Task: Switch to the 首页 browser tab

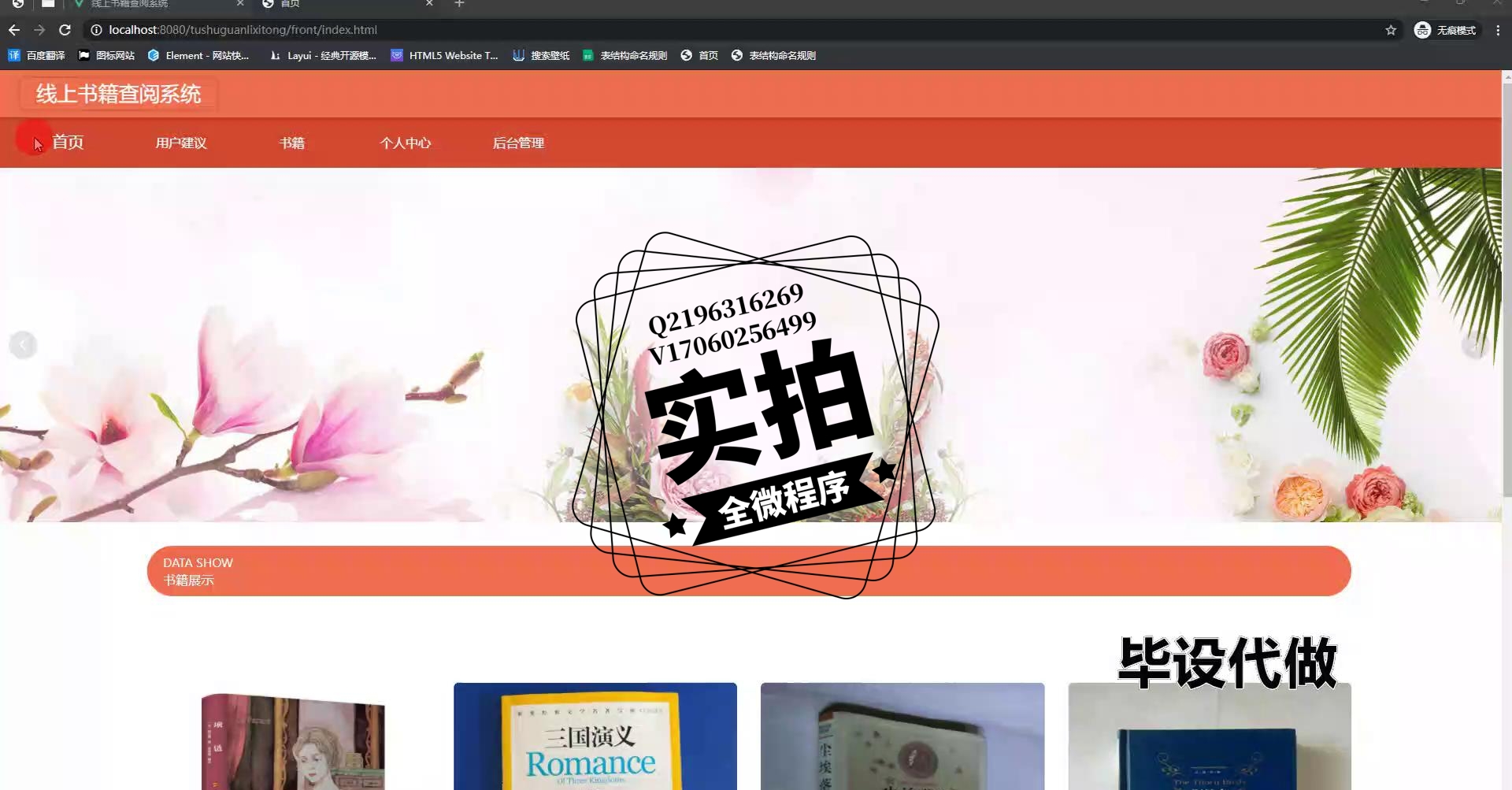Action: (x=346, y=4)
